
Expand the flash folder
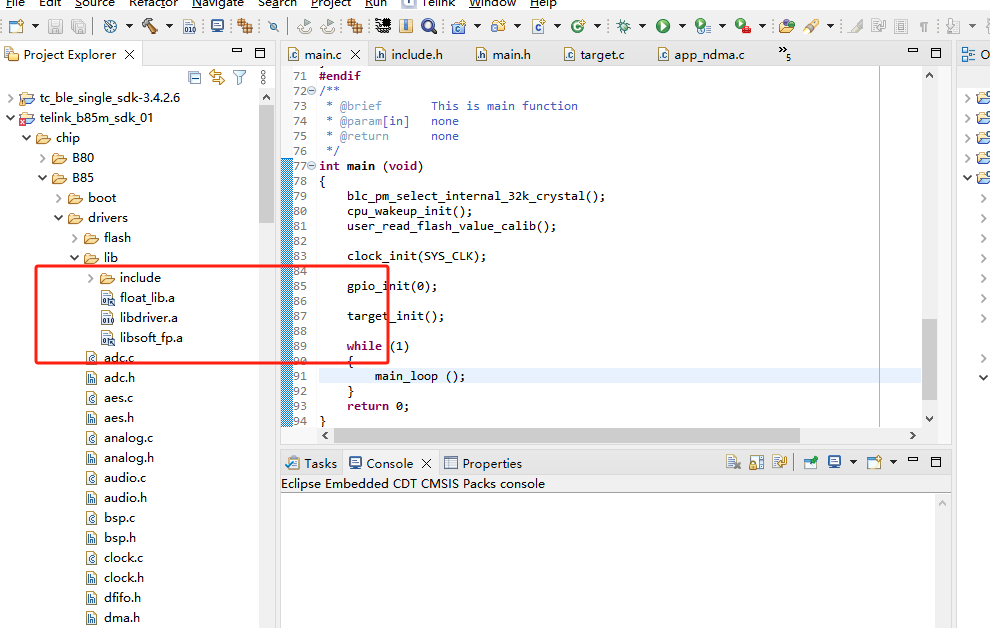pyautogui.click(x=75, y=238)
